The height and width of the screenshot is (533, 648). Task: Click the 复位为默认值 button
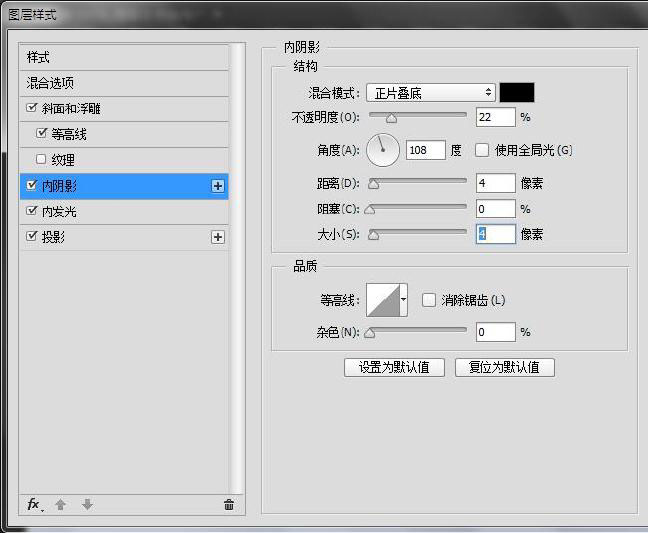(x=505, y=367)
